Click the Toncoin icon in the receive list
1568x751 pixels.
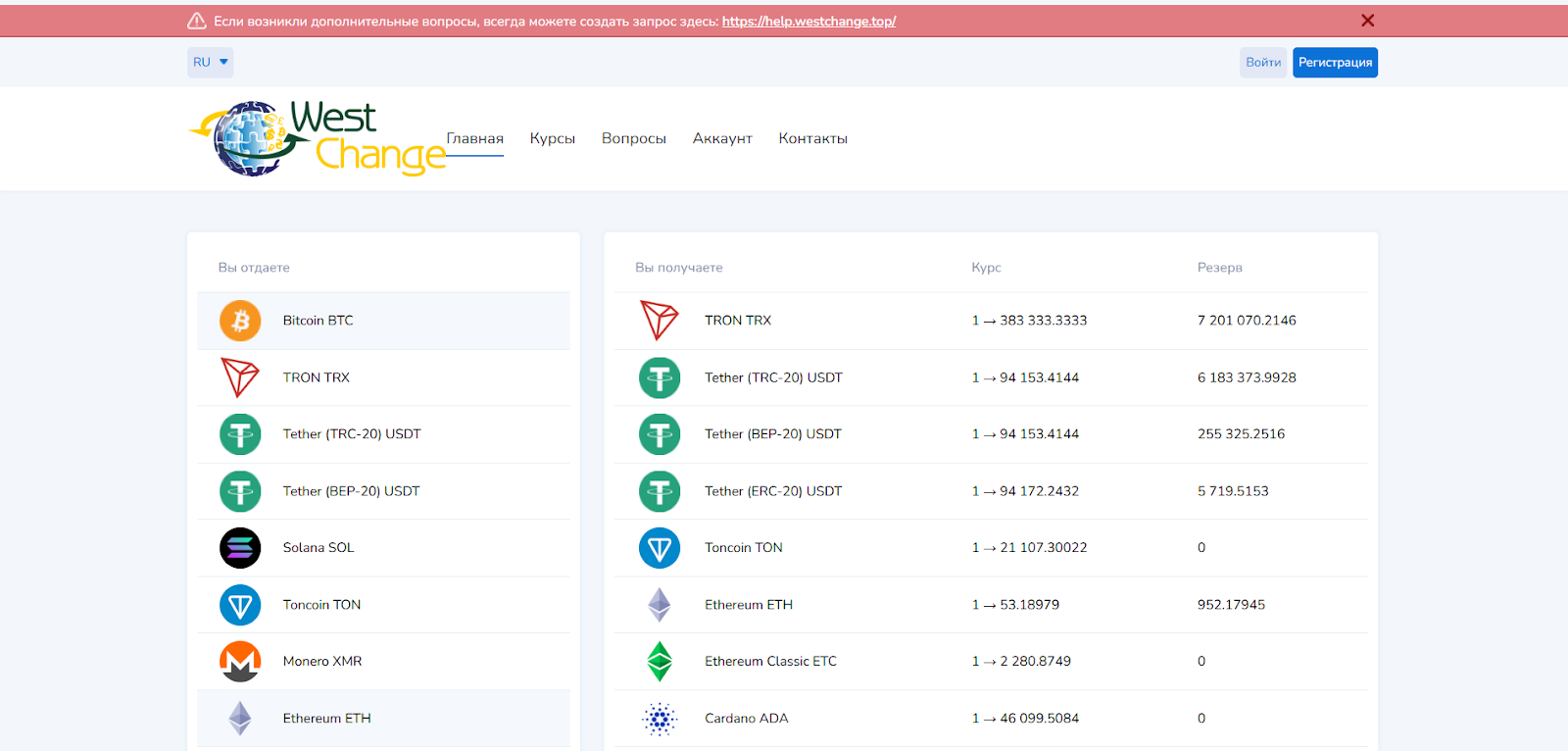coord(660,548)
